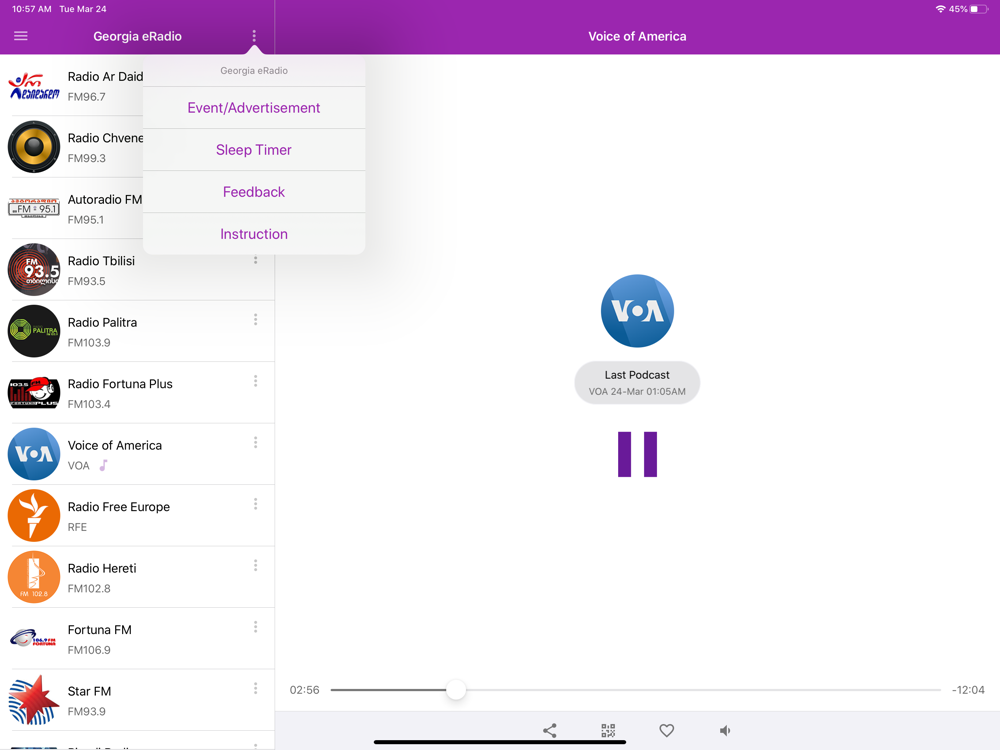This screenshot has height=750, width=1000.
Task: Tap the Last Podcast button
Action: coord(637,383)
